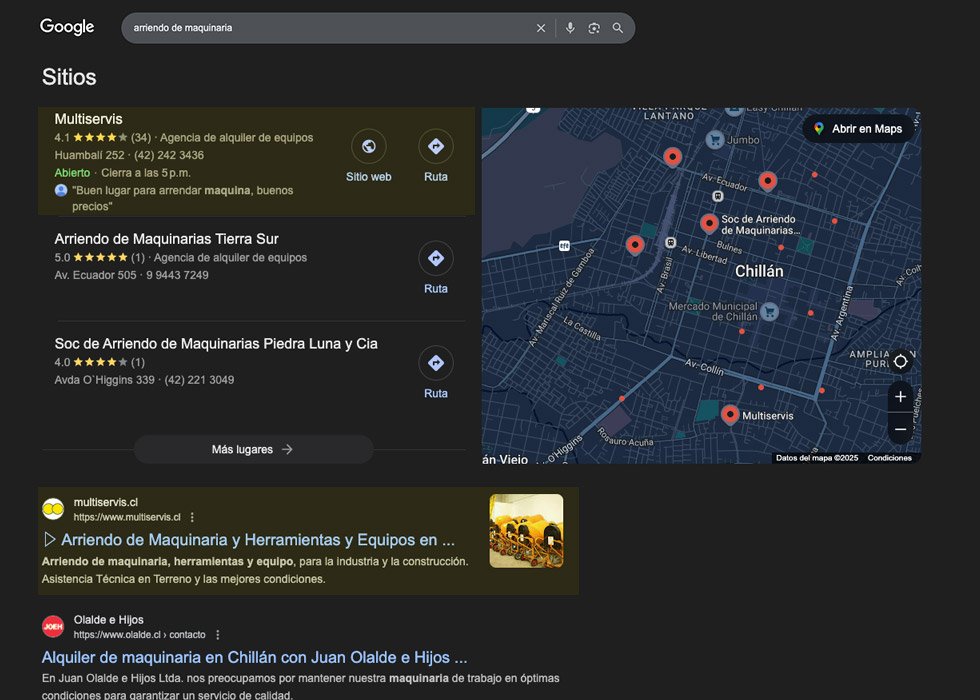The height and width of the screenshot is (700, 980).
Task: Open options menu for multiservis.cl result
Action: [x=193, y=517]
